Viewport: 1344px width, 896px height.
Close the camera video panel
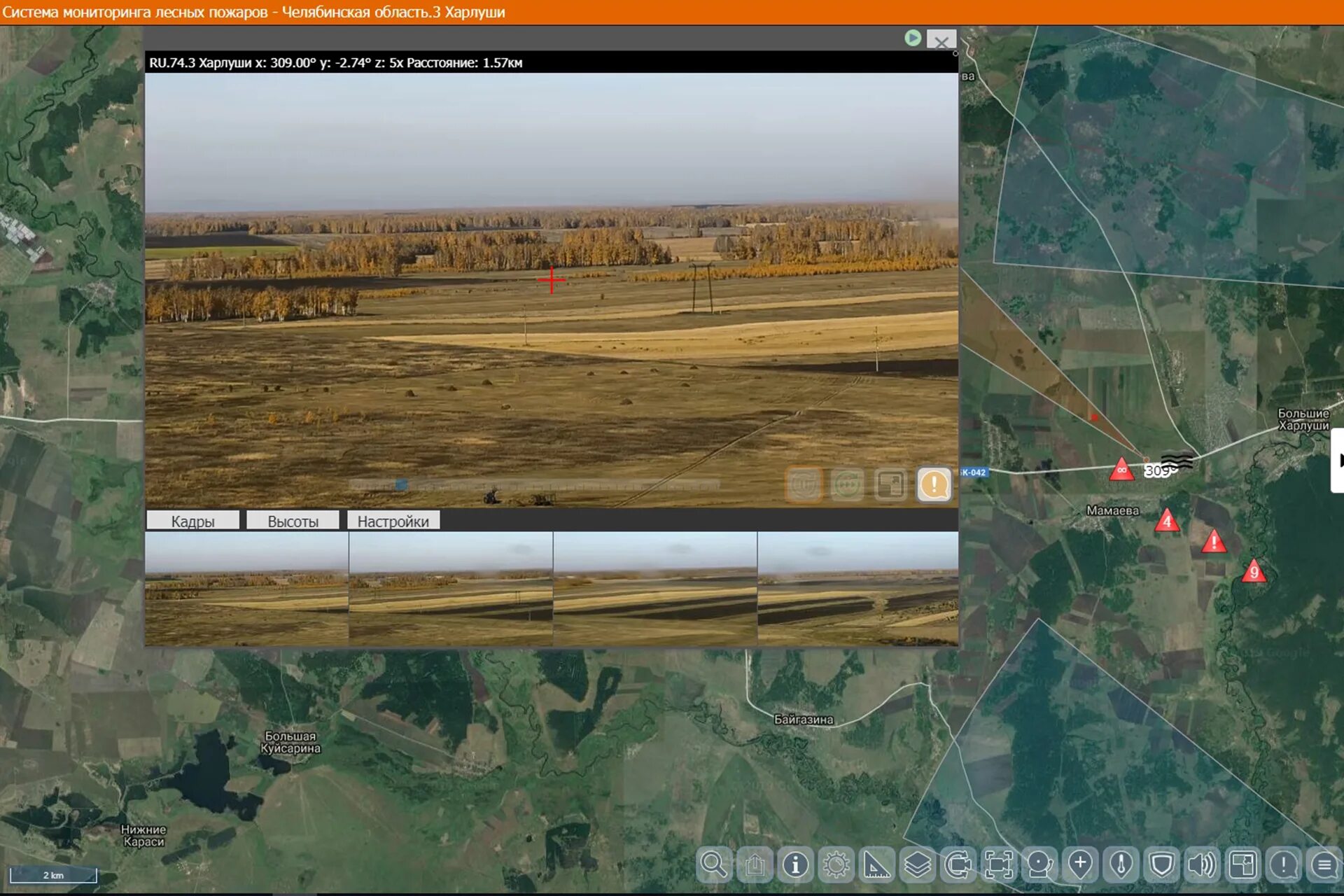(x=941, y=41)
